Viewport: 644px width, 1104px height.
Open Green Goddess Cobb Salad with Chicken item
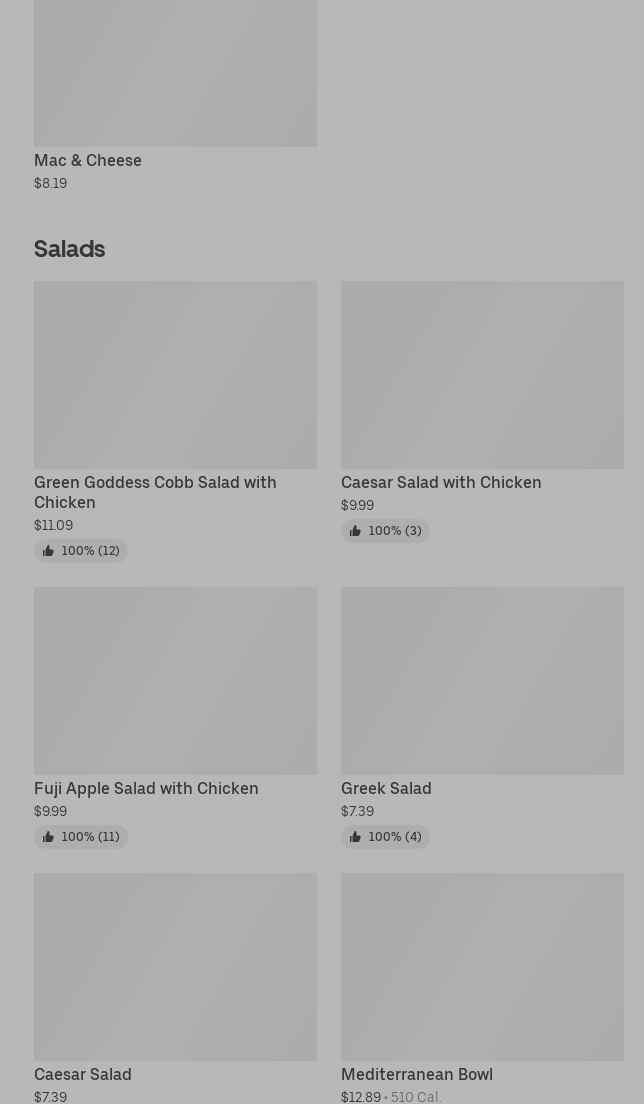(x=155, y=492)
